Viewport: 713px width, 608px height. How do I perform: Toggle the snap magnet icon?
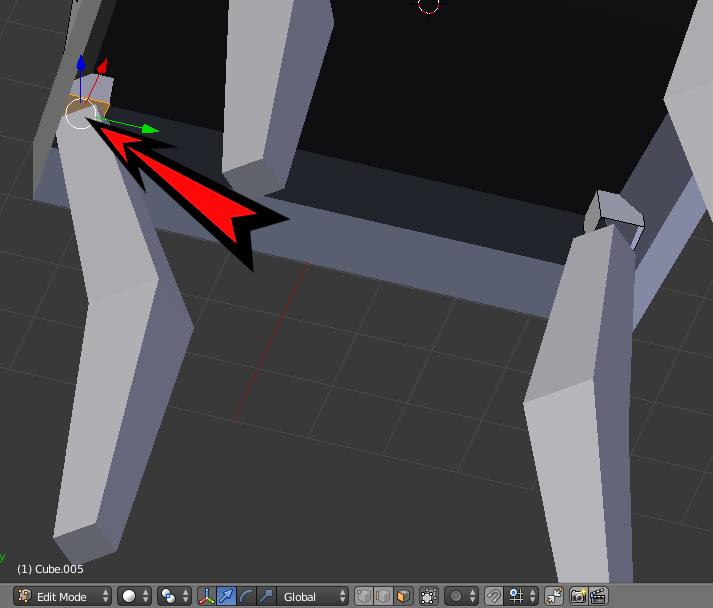coord(493,596)
